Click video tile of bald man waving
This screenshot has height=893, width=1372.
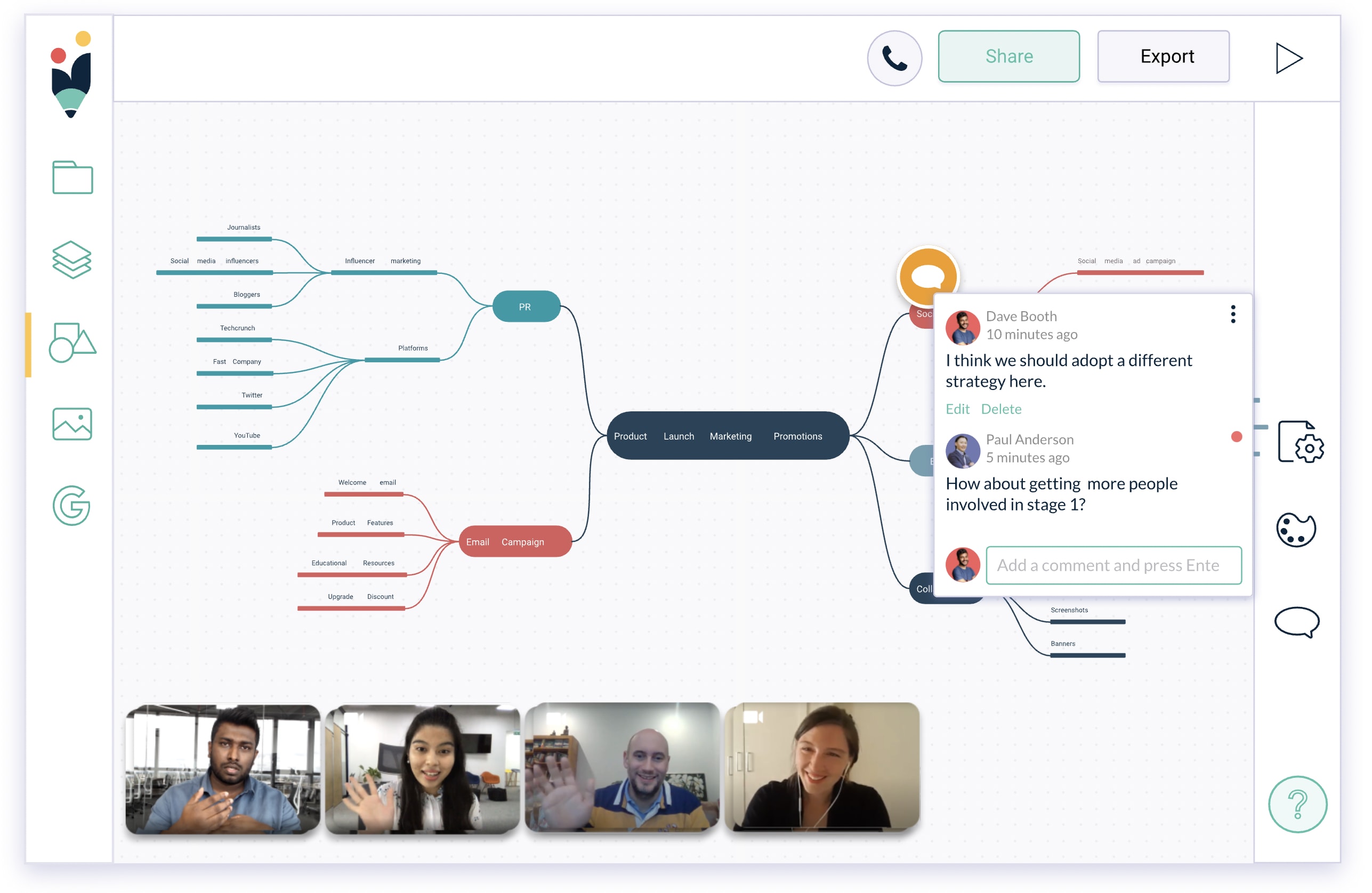pos(623,767)
